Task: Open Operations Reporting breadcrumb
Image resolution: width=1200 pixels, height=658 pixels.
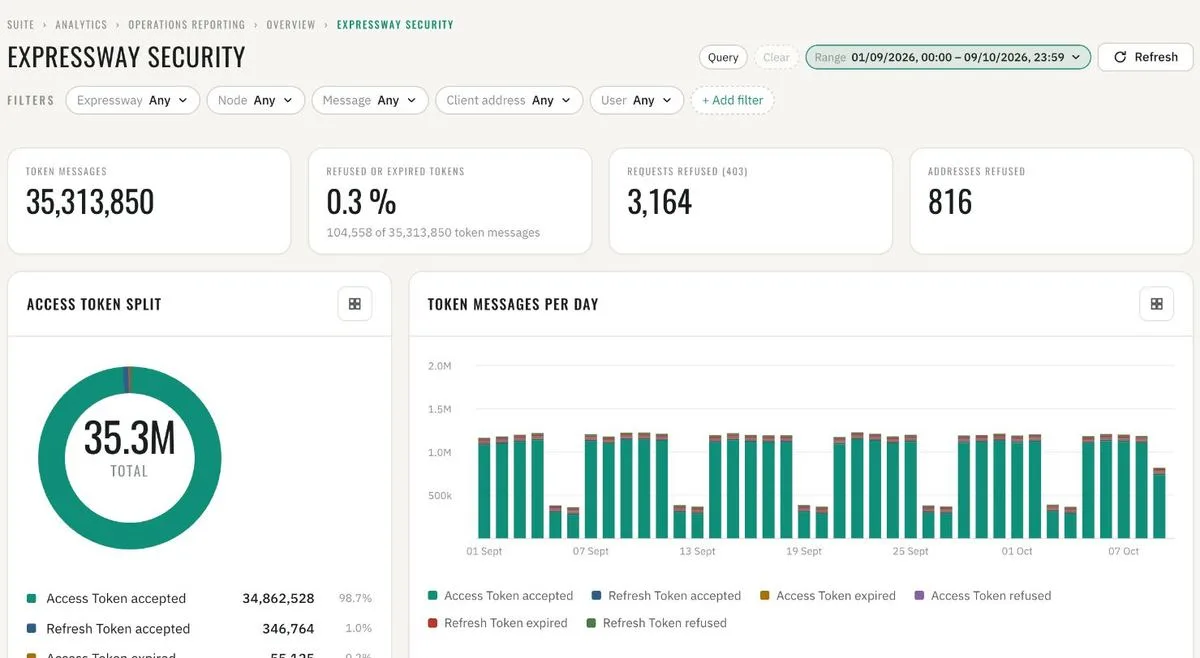Action: [x=187, y=24]
